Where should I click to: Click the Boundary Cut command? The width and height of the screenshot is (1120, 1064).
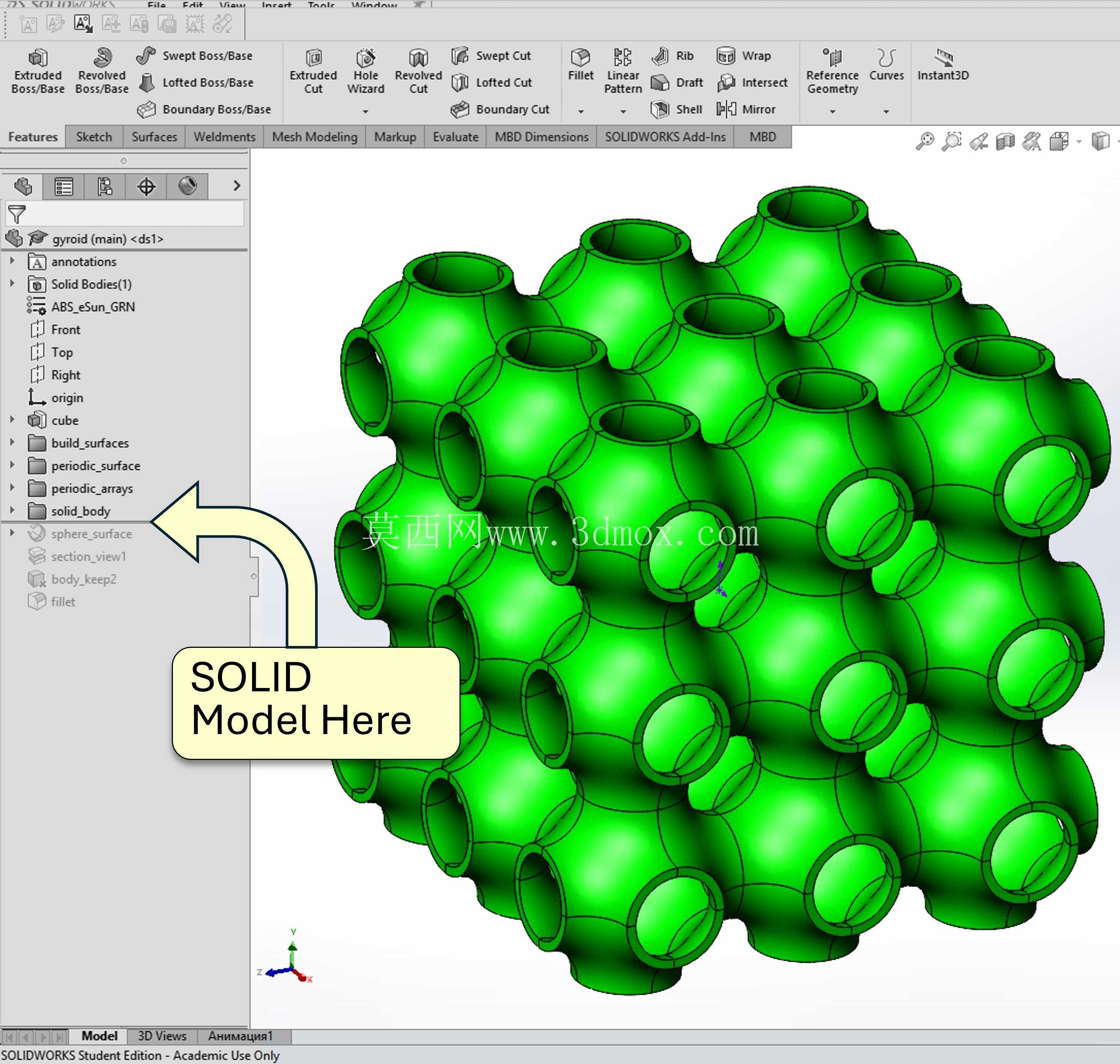tap(500, 109)
